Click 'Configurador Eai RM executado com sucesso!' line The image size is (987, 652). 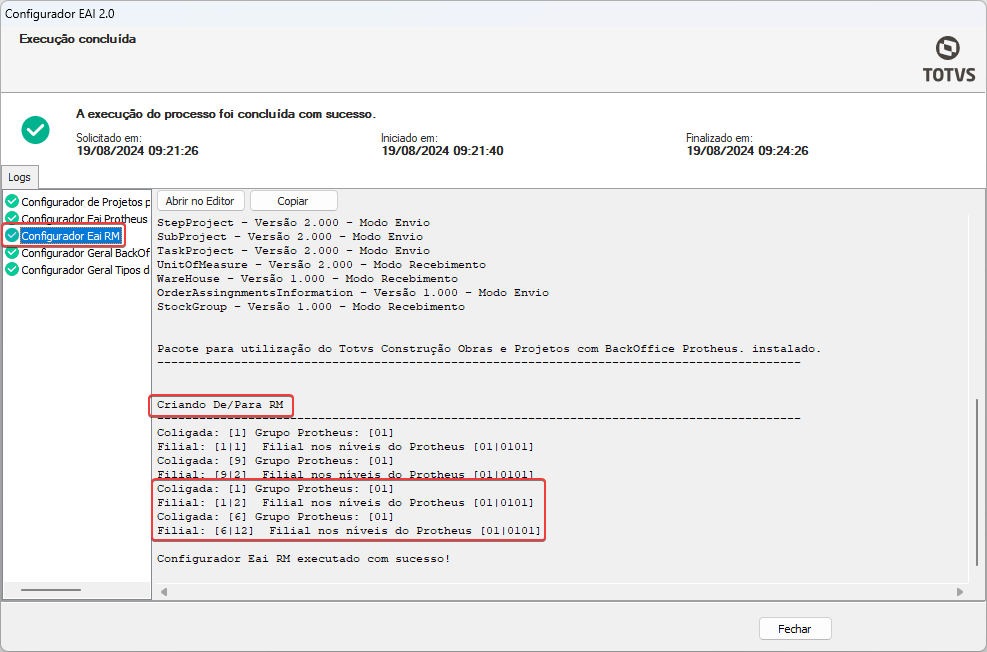point(304,558)
